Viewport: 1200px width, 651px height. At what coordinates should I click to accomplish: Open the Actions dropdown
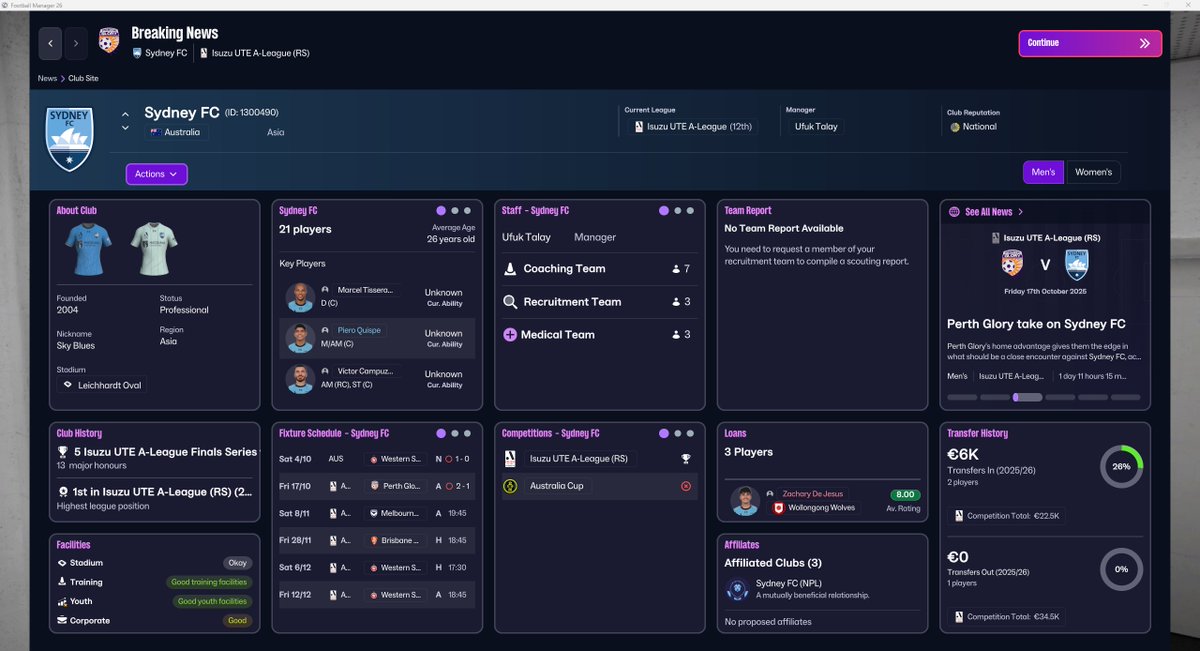coord(157,174)
